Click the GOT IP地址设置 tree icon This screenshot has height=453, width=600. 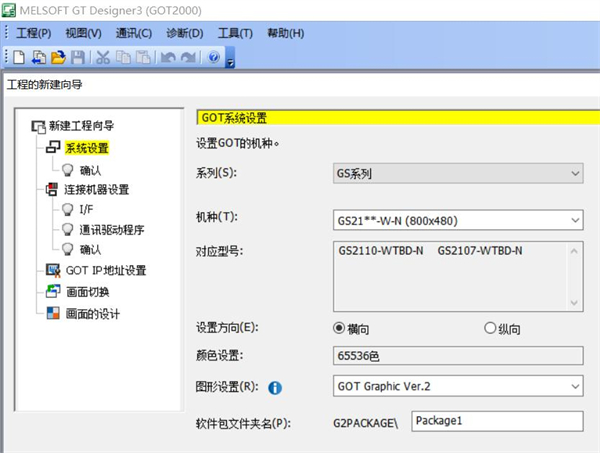(x=53, y=270)
